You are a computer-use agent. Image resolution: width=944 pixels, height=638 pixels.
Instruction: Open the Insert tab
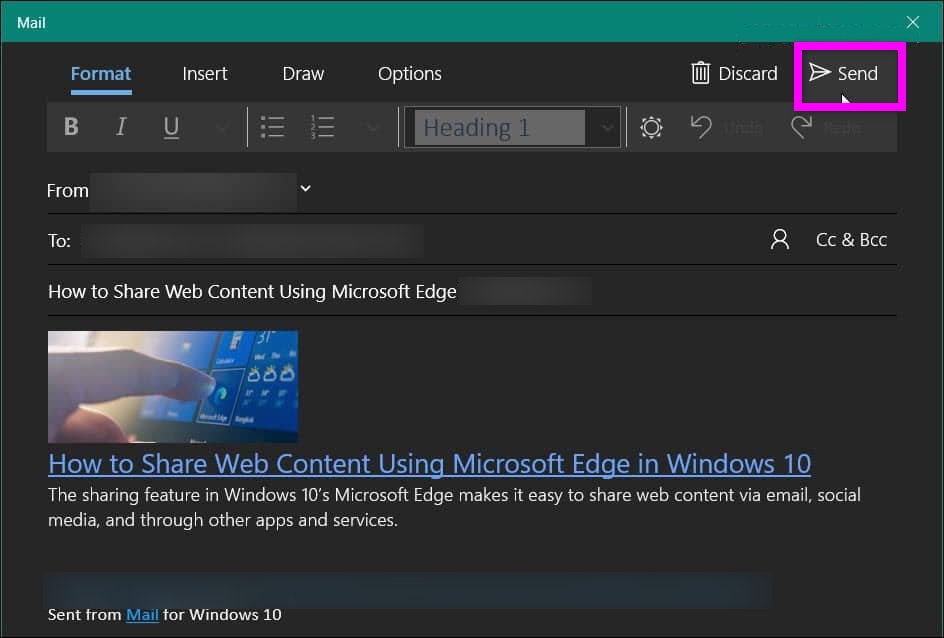tap(205, 74)
